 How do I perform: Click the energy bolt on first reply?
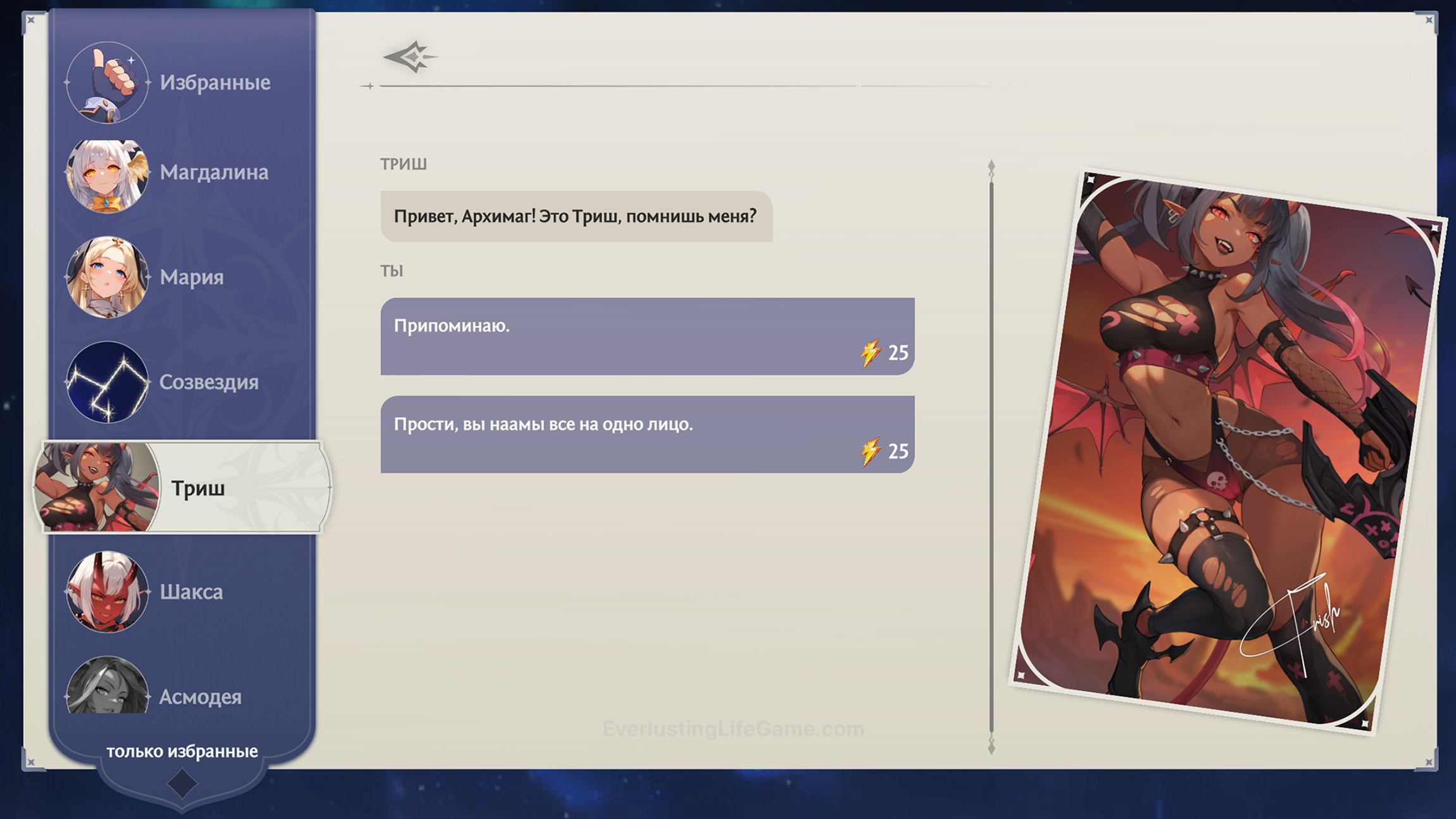coord(871,353)
